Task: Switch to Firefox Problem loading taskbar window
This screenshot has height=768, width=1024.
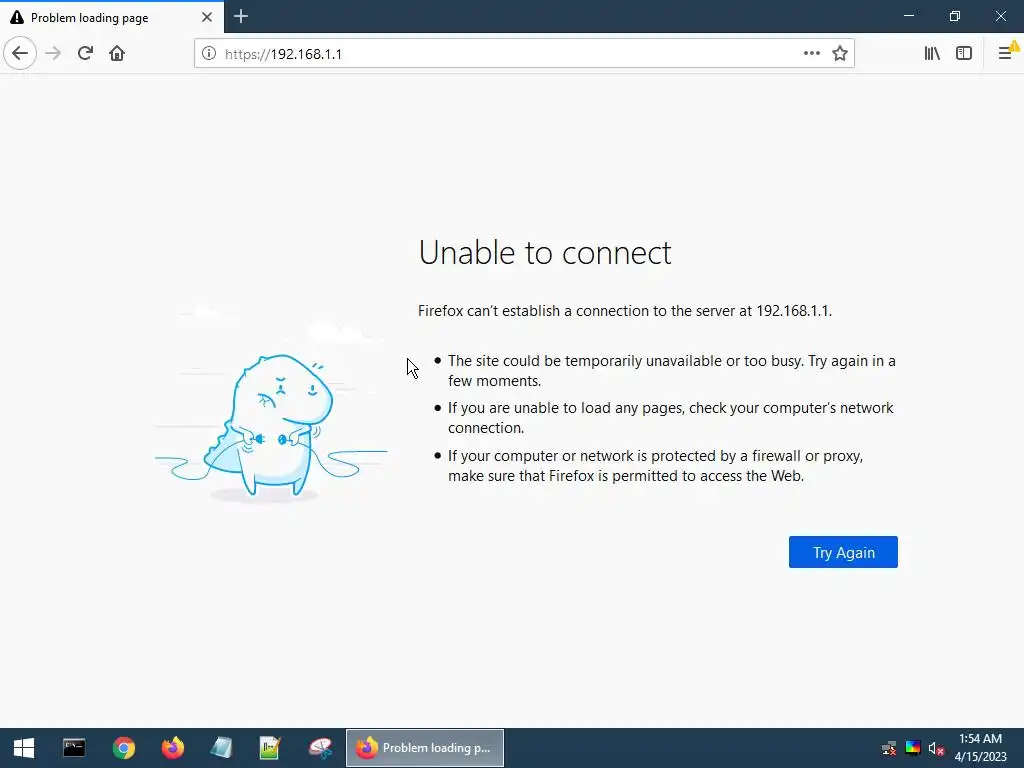Action: pos(424,748)
